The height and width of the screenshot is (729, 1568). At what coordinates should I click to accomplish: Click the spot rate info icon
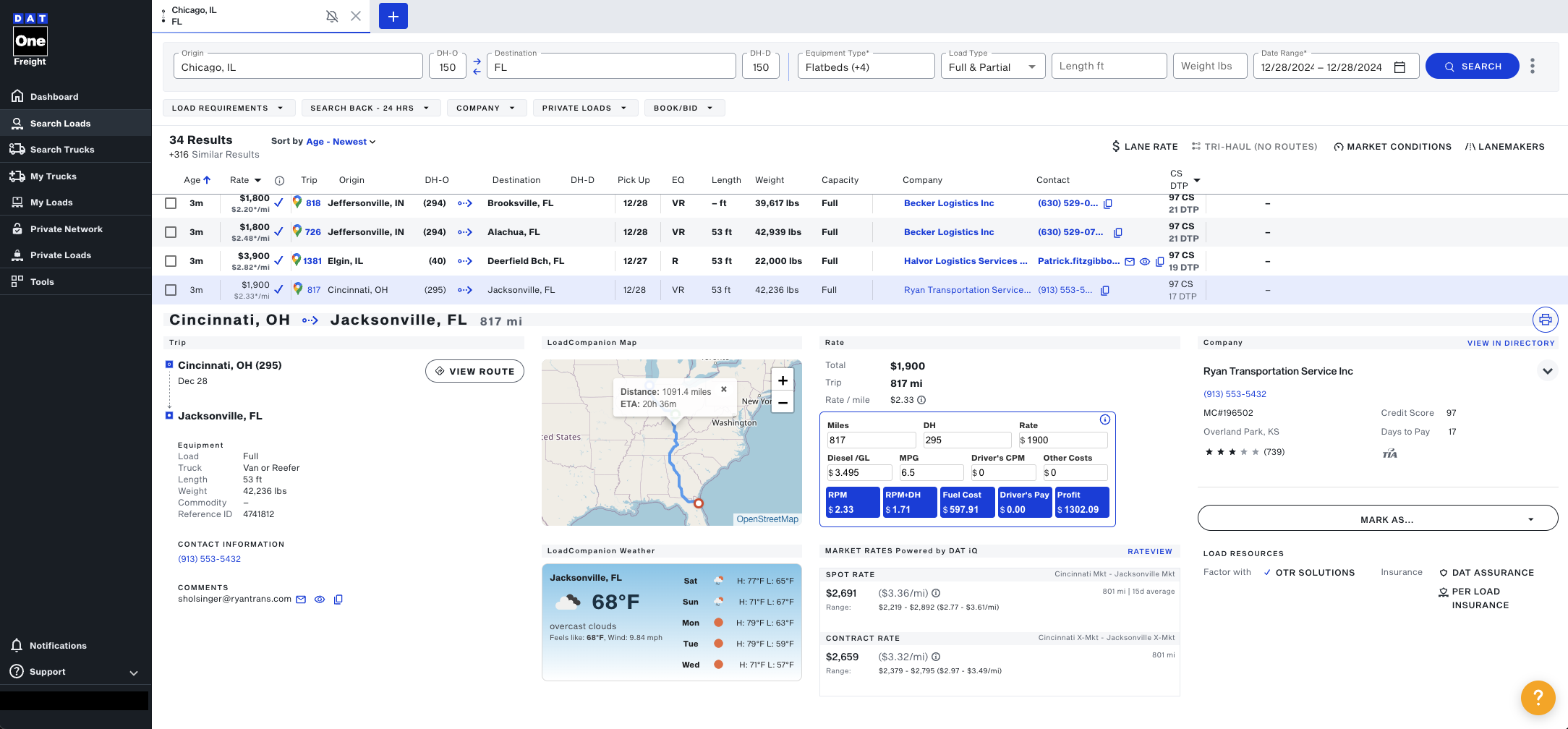(936, 593)
